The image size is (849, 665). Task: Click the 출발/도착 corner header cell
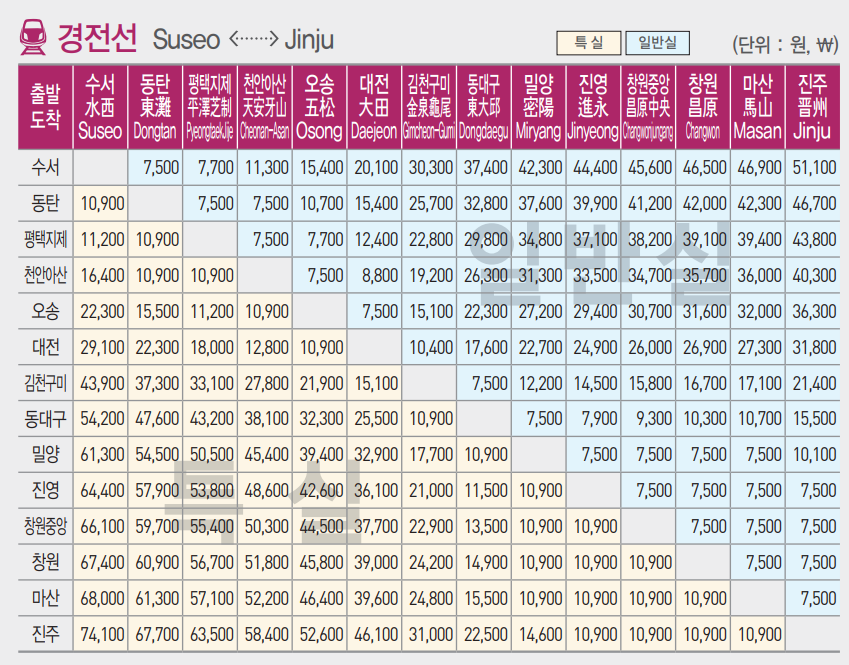pos(45,107)
